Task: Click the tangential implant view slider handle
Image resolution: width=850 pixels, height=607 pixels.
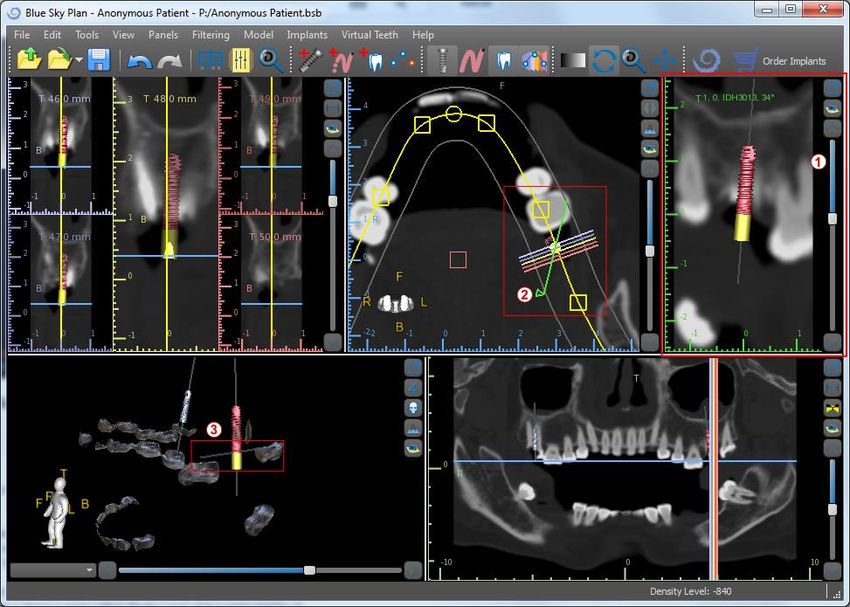Action: point(832,218)
